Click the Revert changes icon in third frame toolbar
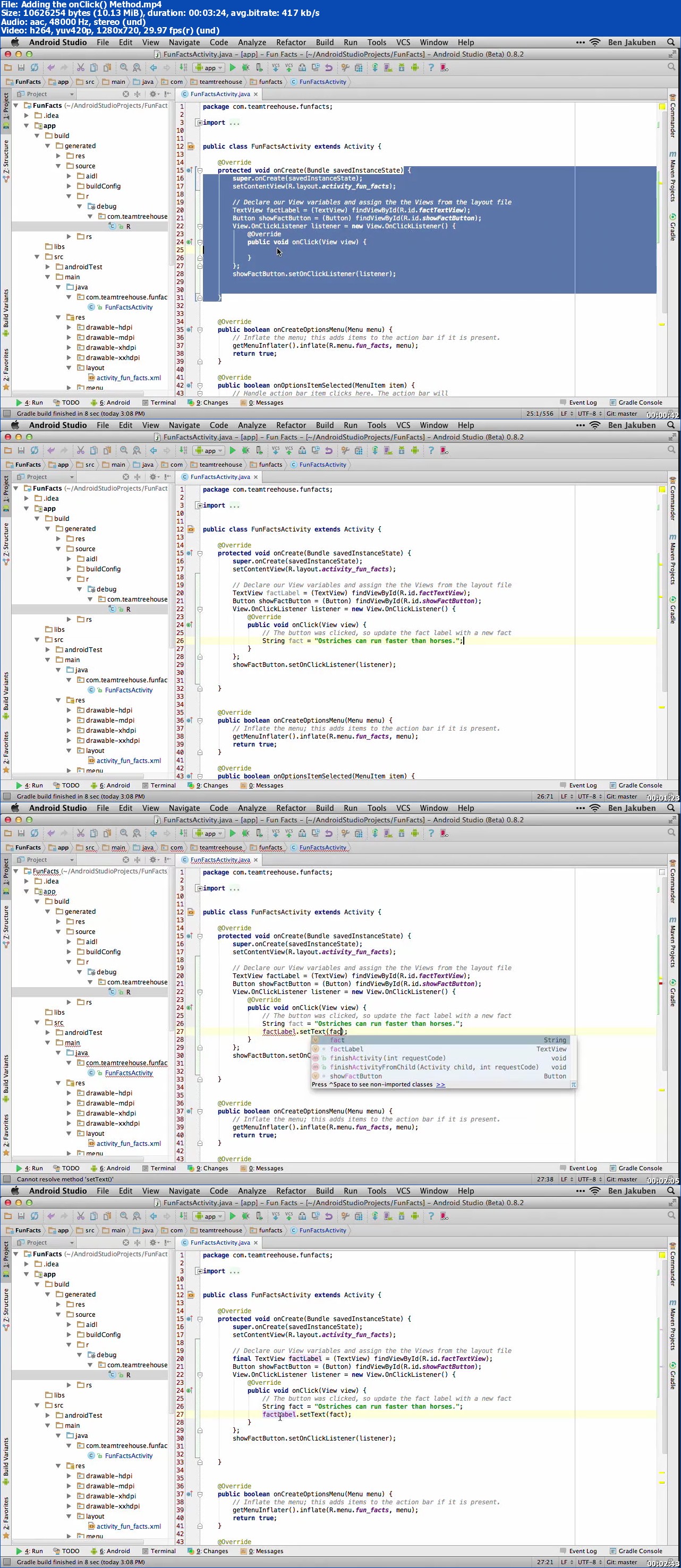681x1568 pixels. pyautogui.click(x=329, y=833)
